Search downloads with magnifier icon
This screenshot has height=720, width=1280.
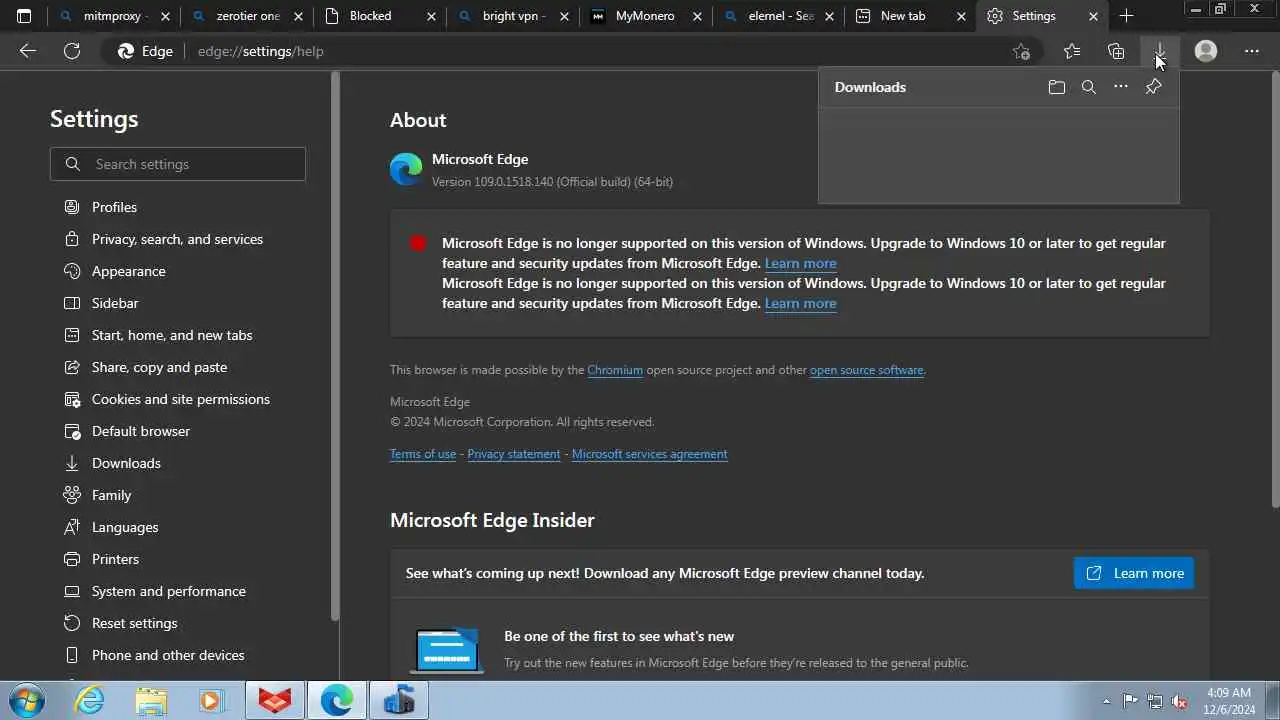(x=1089, y=87)
